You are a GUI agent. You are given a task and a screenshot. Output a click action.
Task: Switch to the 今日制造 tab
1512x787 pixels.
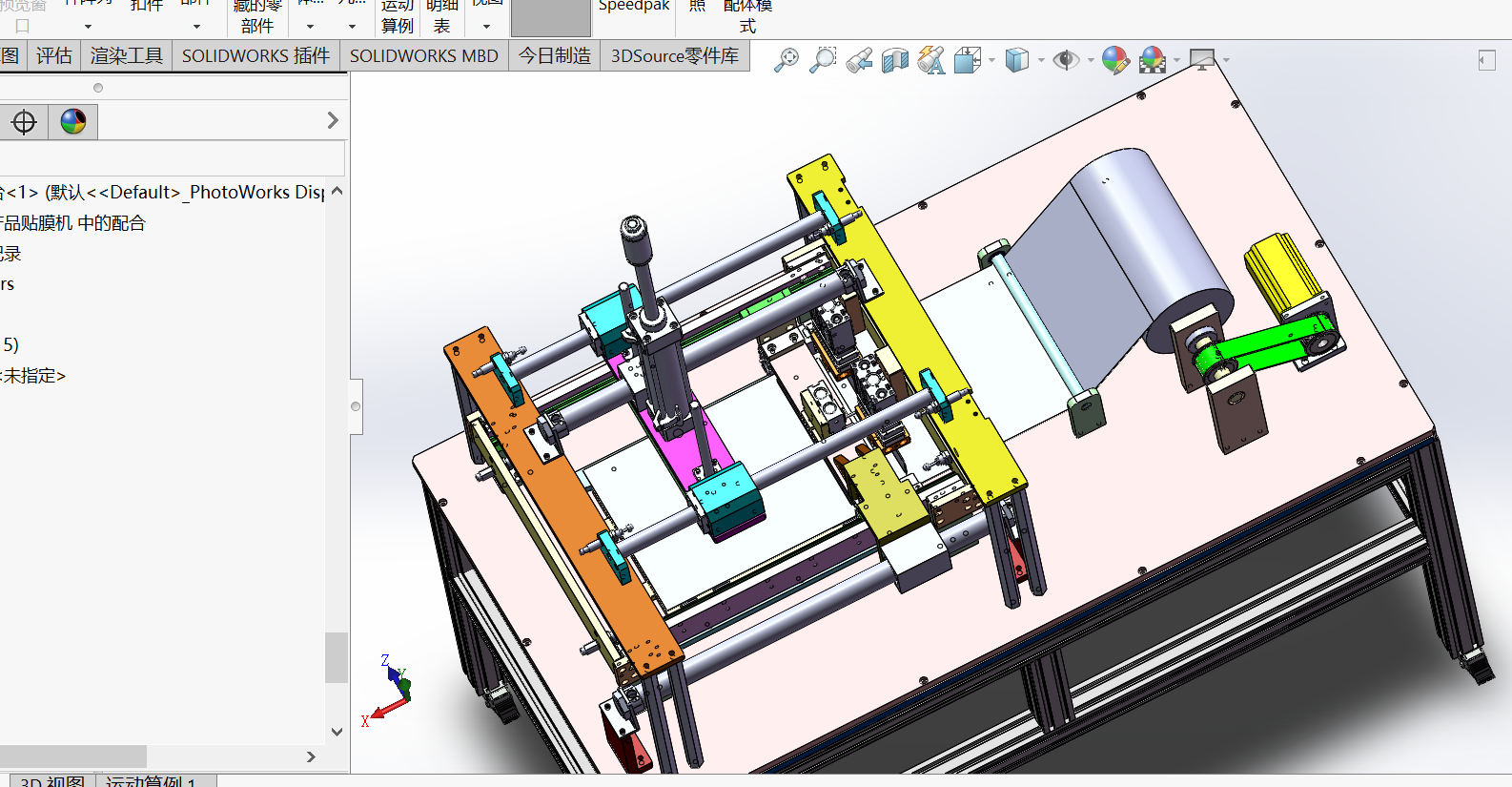pyautogui.click(x=555, y=56)
